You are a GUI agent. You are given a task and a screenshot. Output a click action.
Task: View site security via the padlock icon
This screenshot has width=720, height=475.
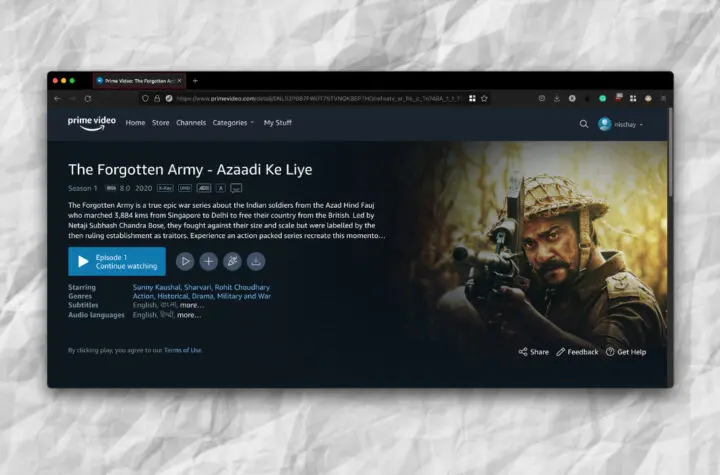(157, 98)
